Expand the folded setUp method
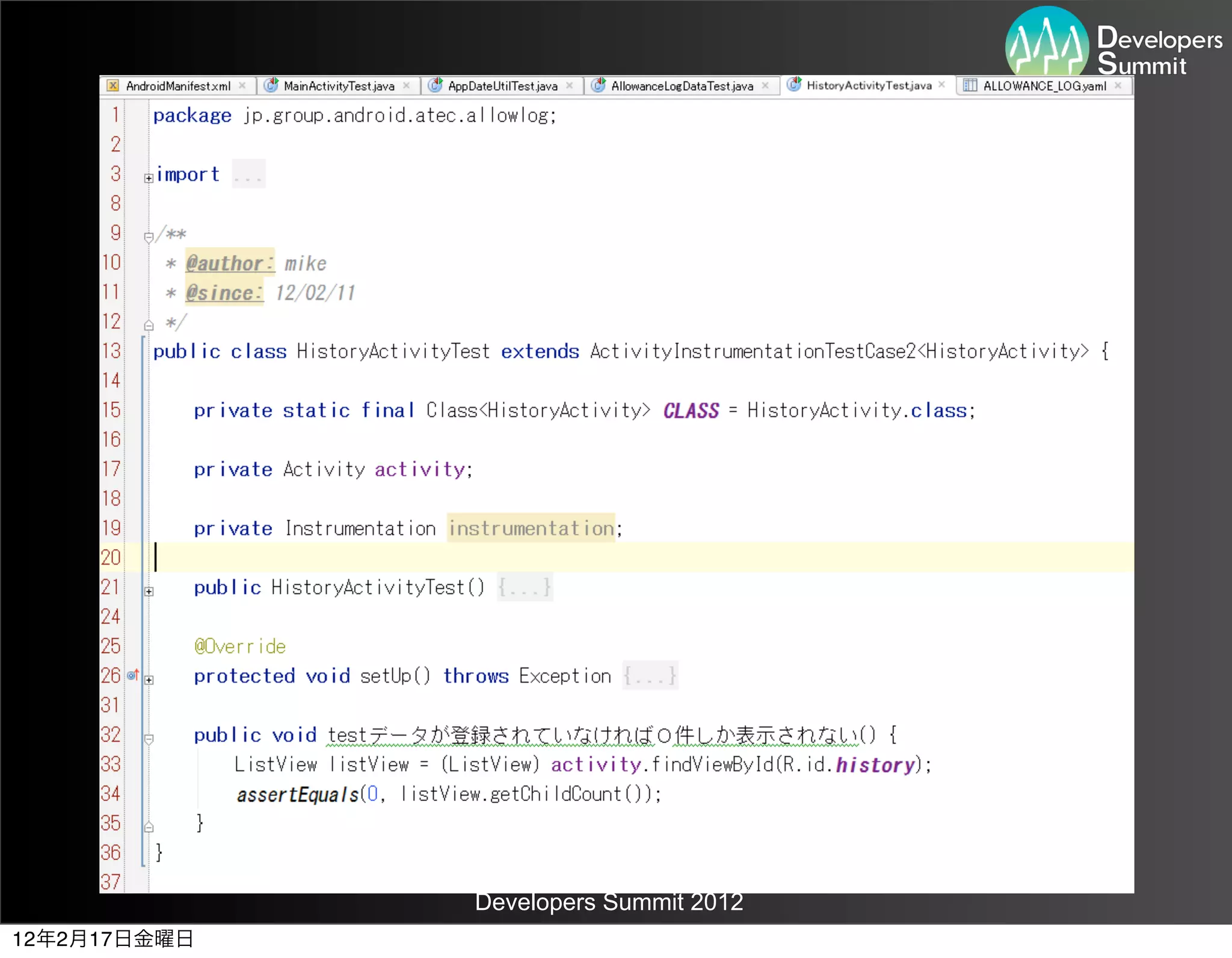 [149, 680]
